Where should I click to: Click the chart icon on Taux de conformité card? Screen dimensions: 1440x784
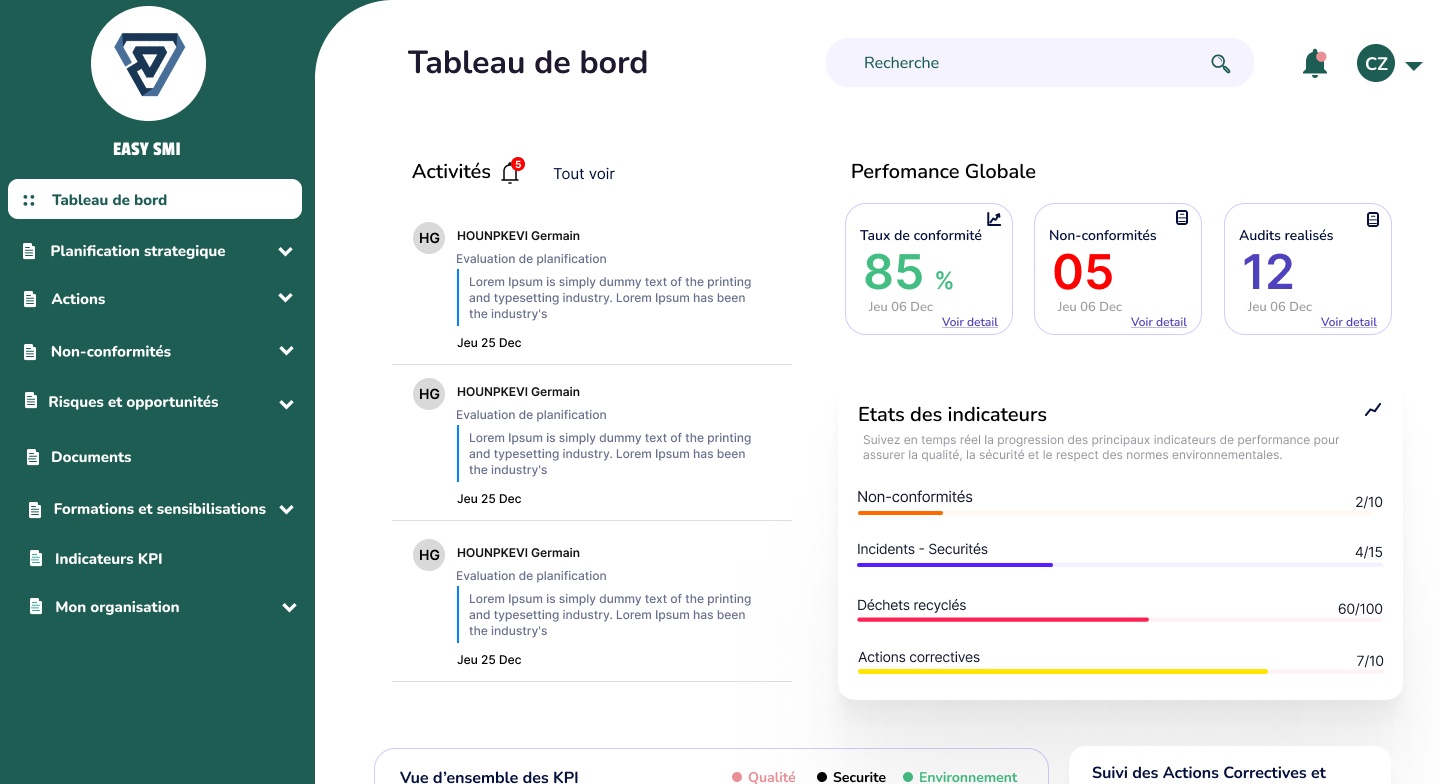(993, 218)
